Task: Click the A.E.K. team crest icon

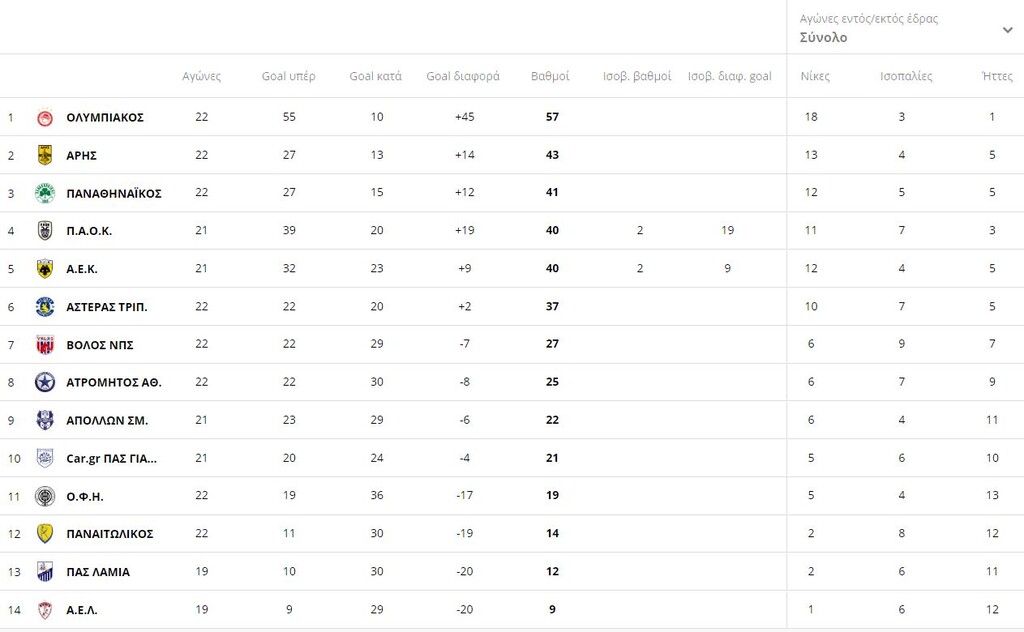Action: coord(45,269)
